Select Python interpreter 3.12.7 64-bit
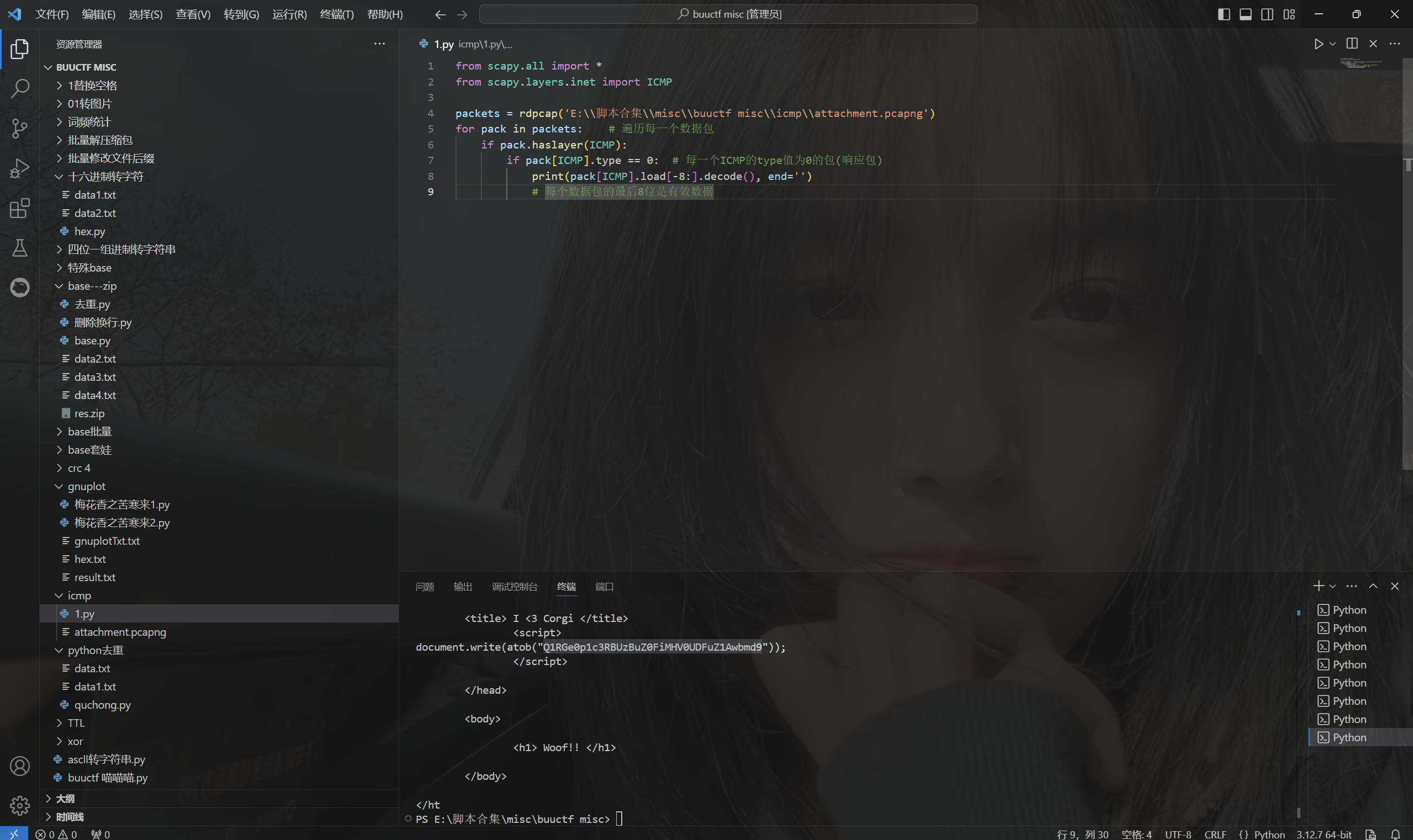The width and height of the screenshot is (1413, 840). point(1324,834)
